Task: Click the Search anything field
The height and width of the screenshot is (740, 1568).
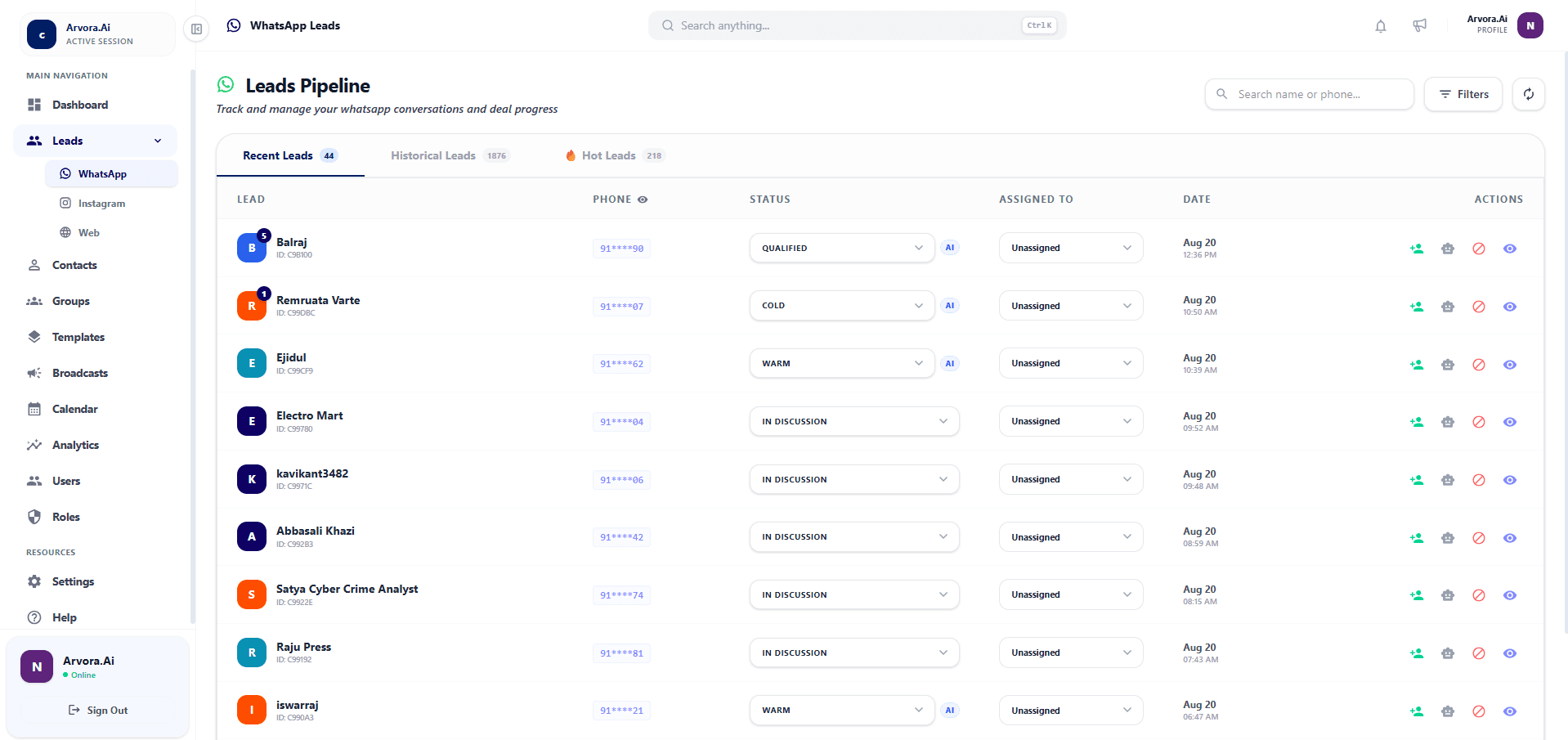Action: (x=858, y=25)
